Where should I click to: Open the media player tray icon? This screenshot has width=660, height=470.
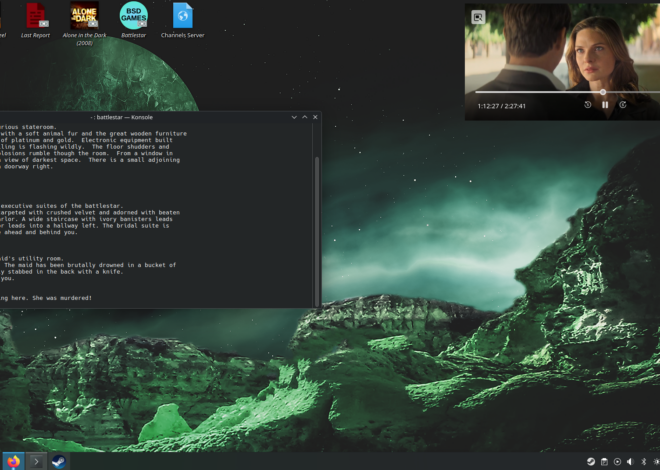[617, 462]
